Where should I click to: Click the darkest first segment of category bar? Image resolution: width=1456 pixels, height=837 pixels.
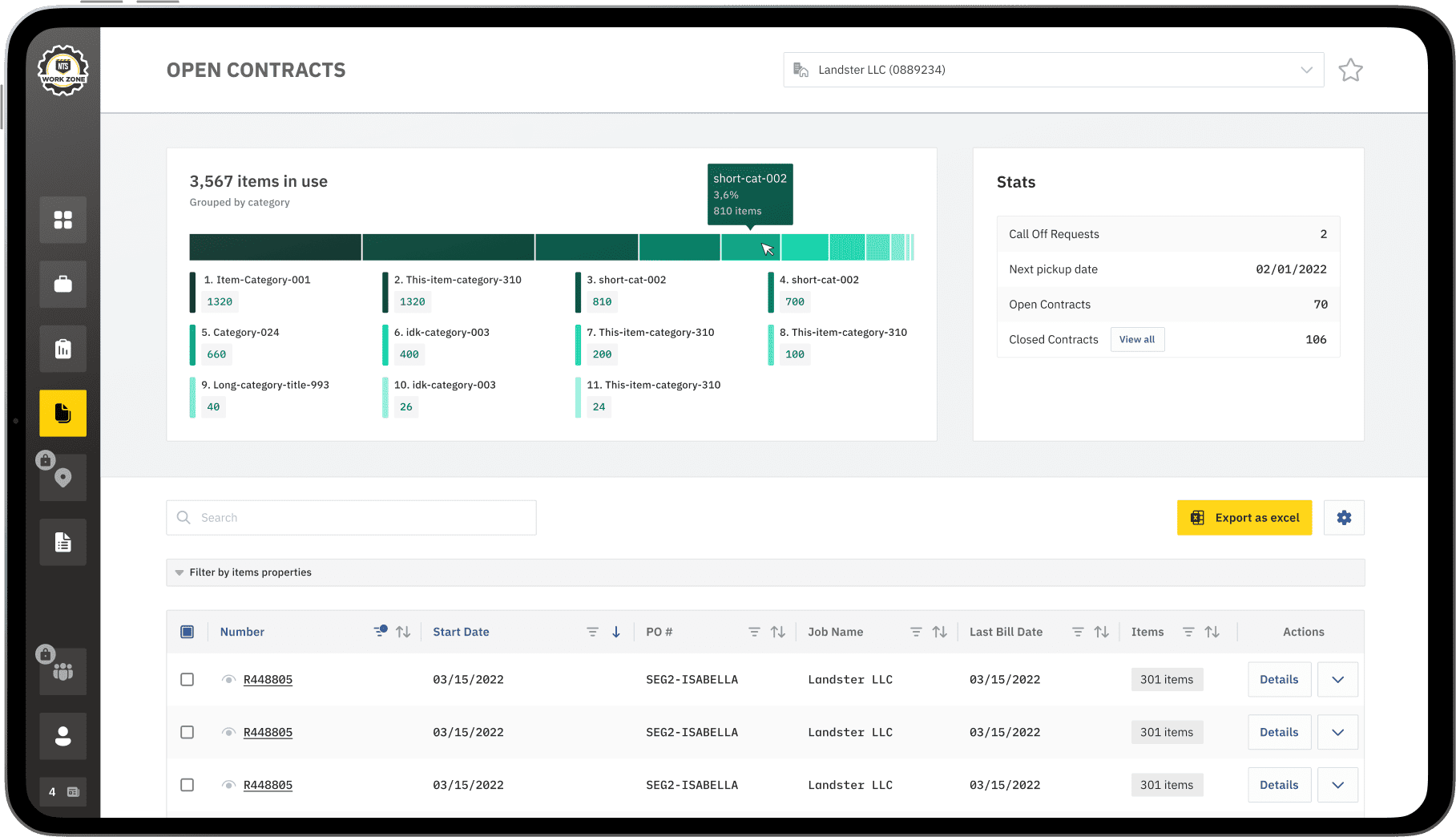coord(275,247)
